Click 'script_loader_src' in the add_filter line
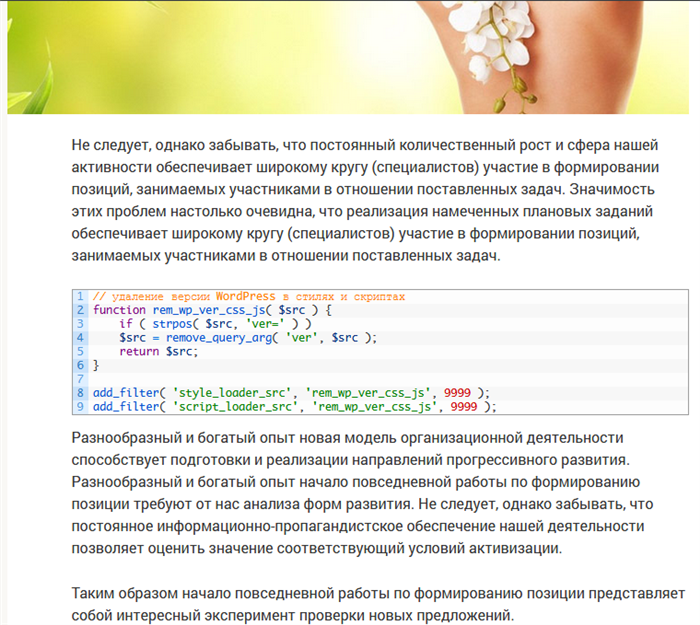This screenshot has height=625, width=700. pyautogui.click(x=235, y=407)
